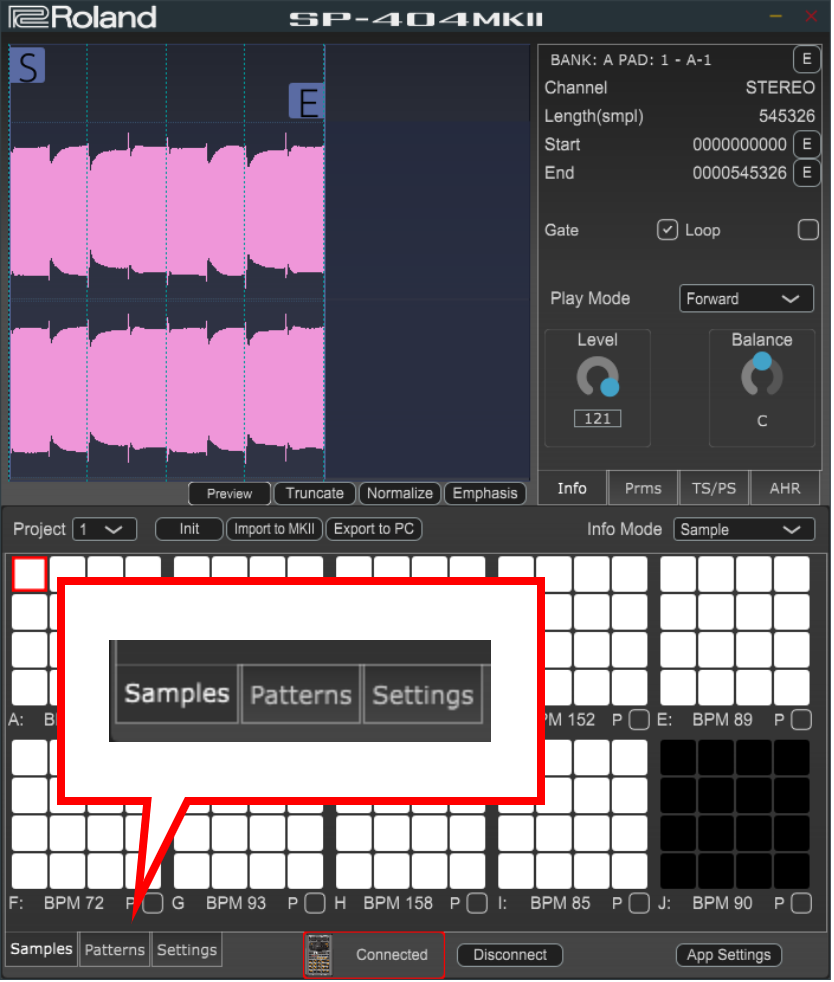Select the top-left black pad of bank J
Viewport: 834px width, 982px height.
pyautogui.click(x=679, y=759)
